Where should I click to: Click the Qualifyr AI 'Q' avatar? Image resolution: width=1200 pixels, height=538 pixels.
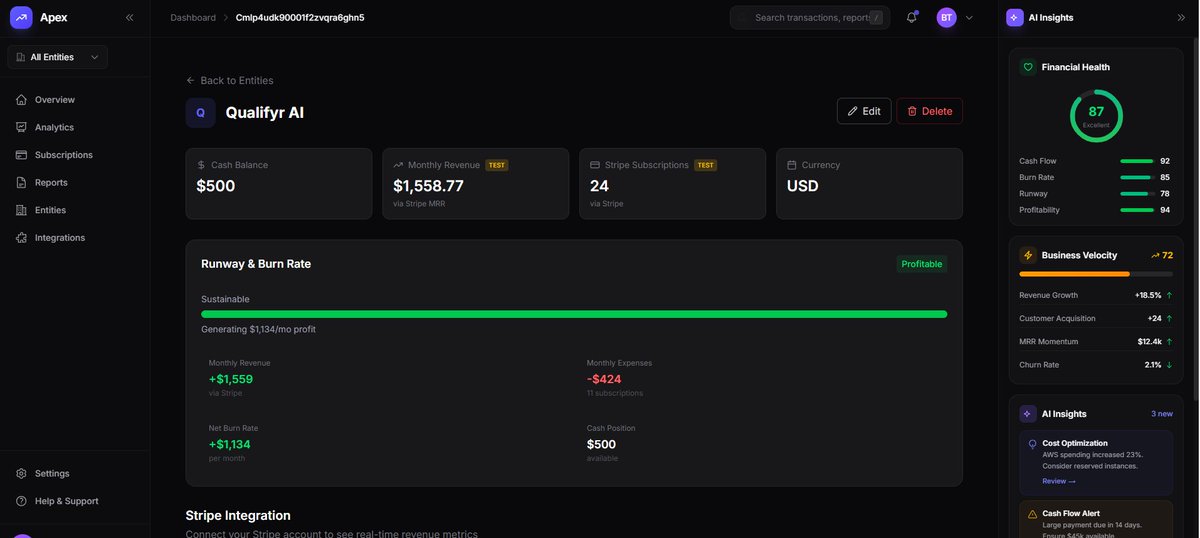pos(200,112)
